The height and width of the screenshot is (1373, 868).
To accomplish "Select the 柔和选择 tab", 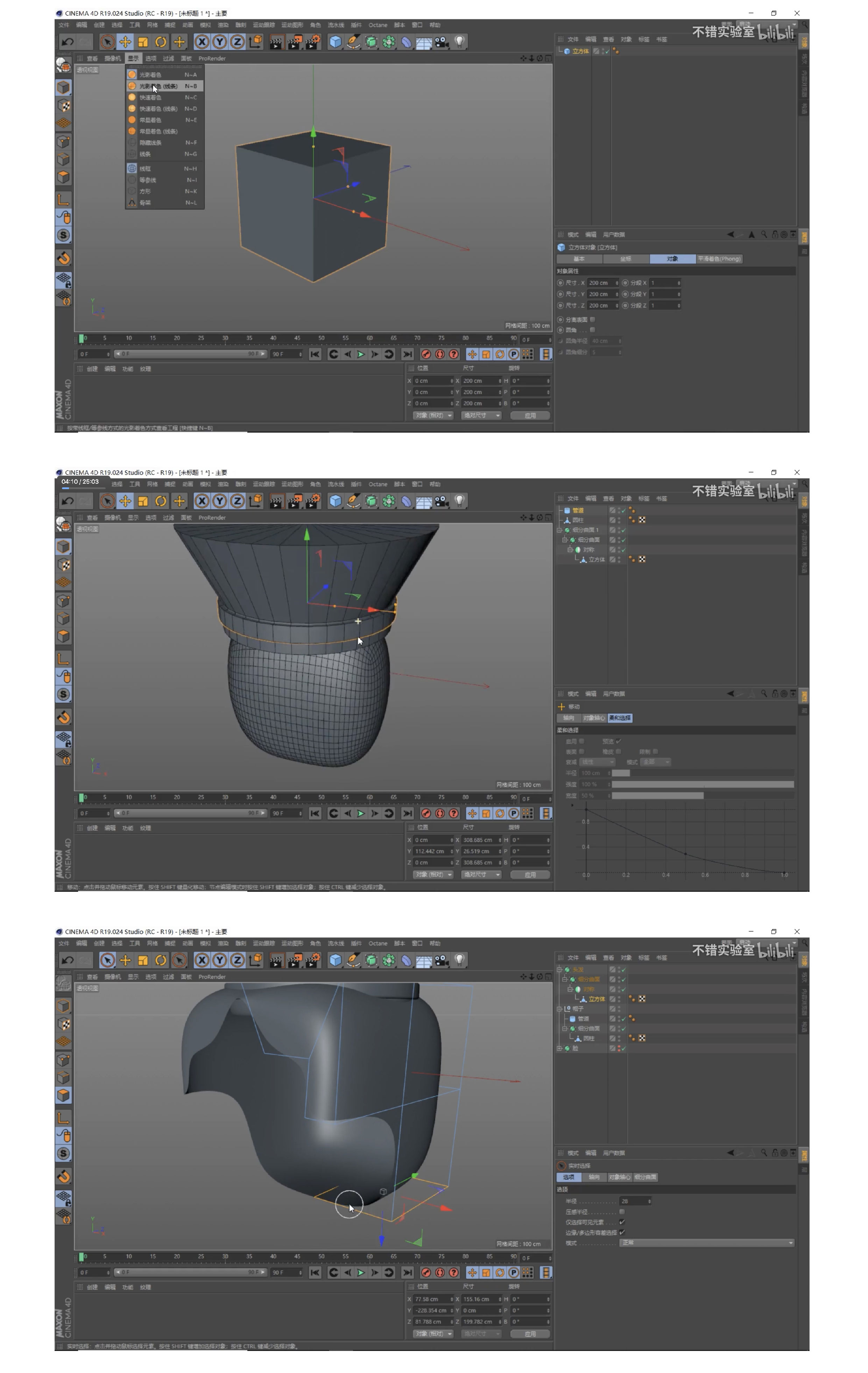I will point(620,718).
